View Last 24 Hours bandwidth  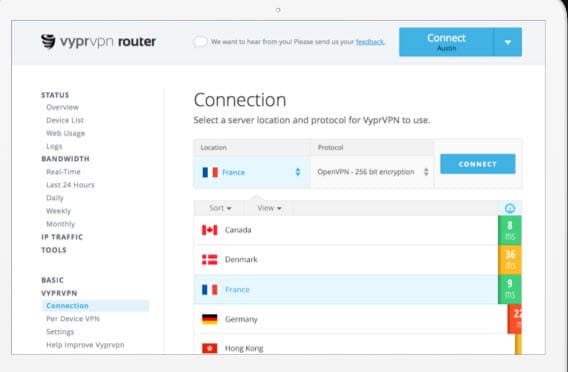coord(70,185)
